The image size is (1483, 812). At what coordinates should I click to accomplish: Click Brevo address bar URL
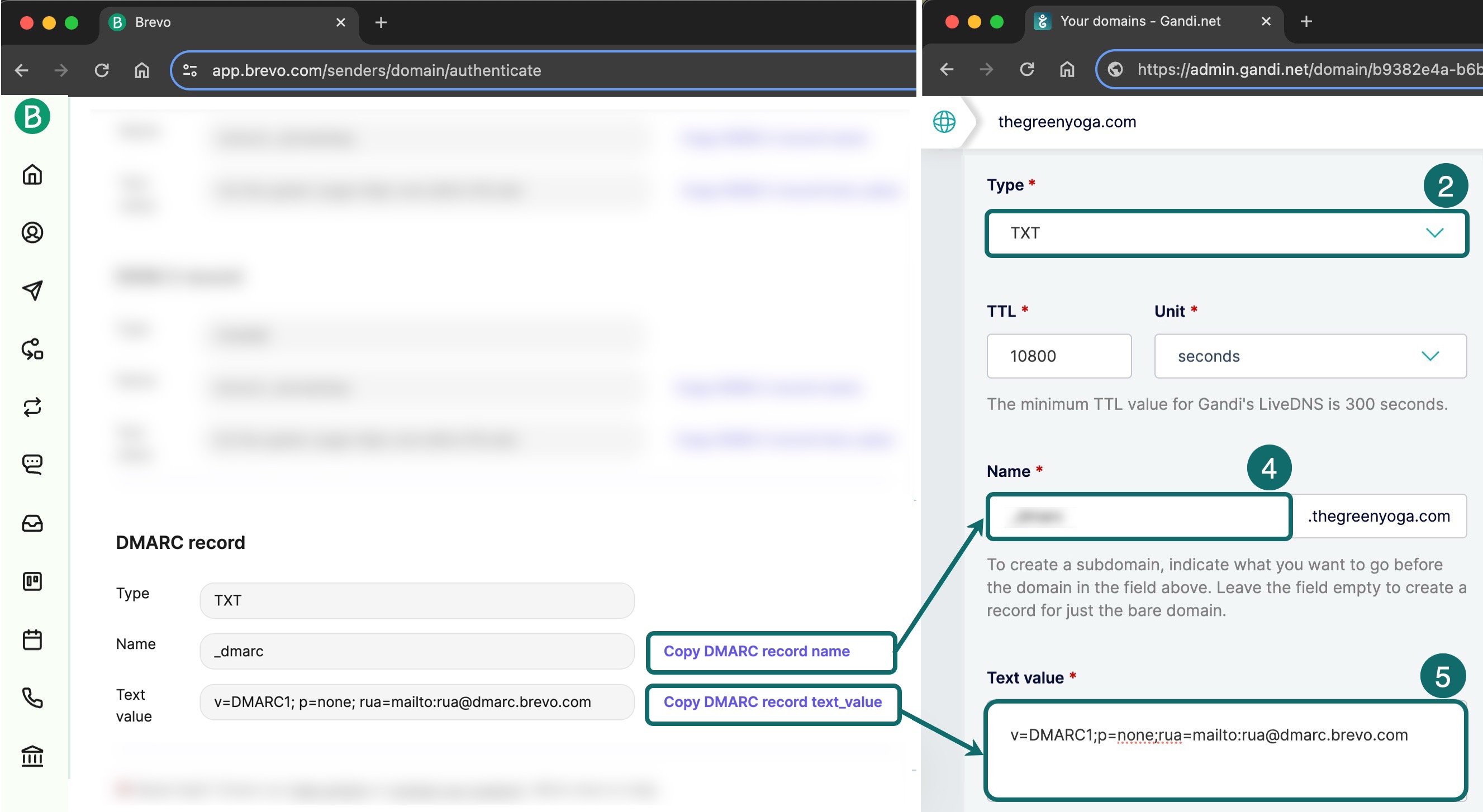pyautogui.click(x=377, y=70)
